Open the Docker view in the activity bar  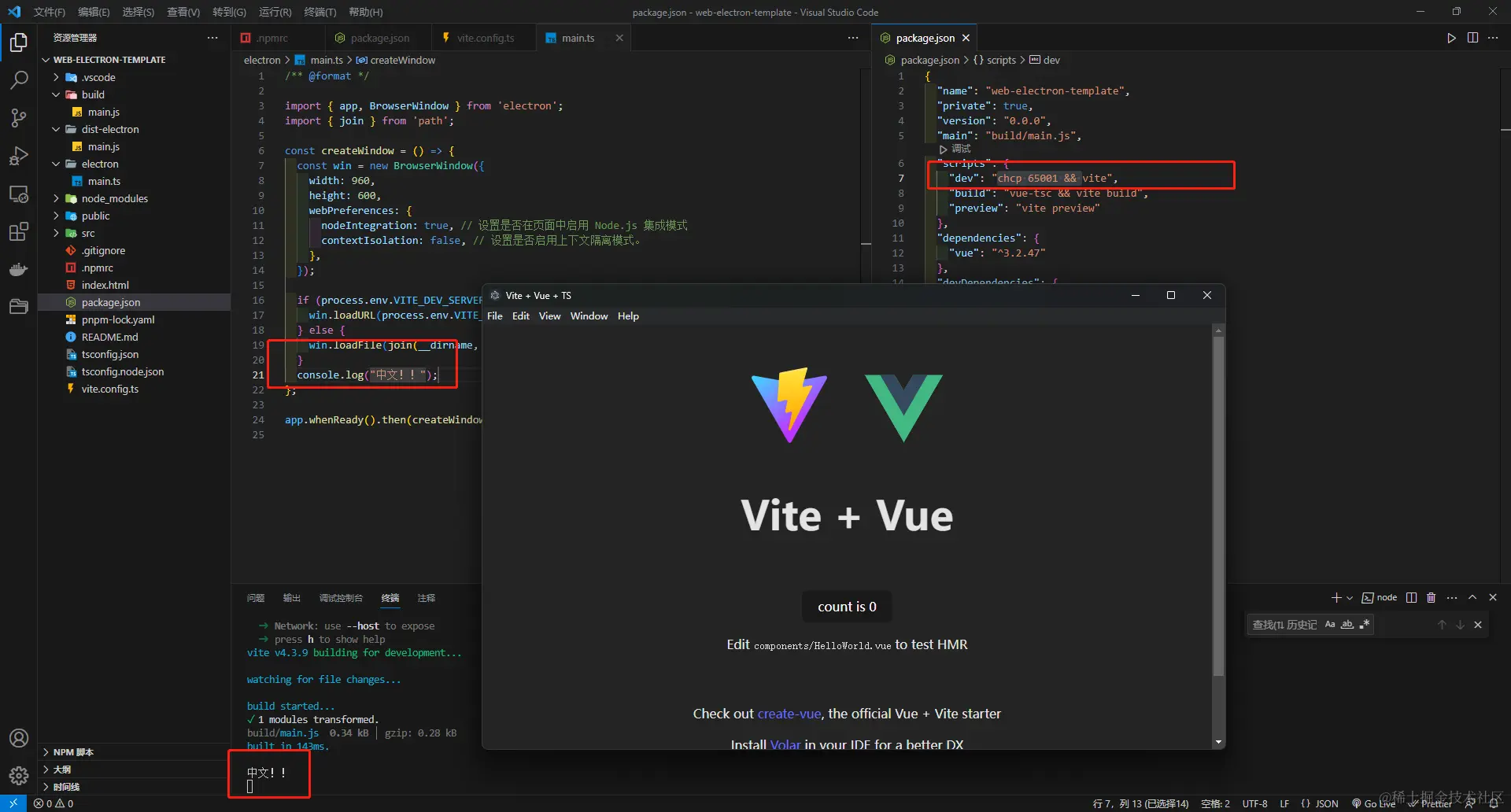(19, 269)
